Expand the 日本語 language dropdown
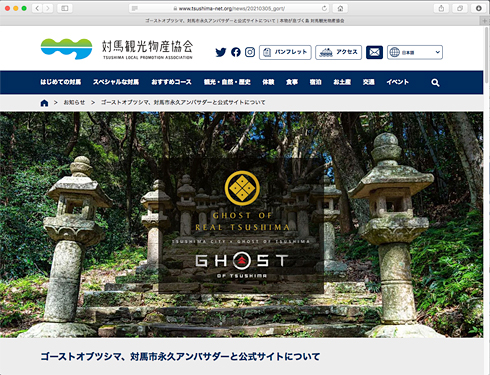This screenshot has width=490, height=375. pos(415,52)
